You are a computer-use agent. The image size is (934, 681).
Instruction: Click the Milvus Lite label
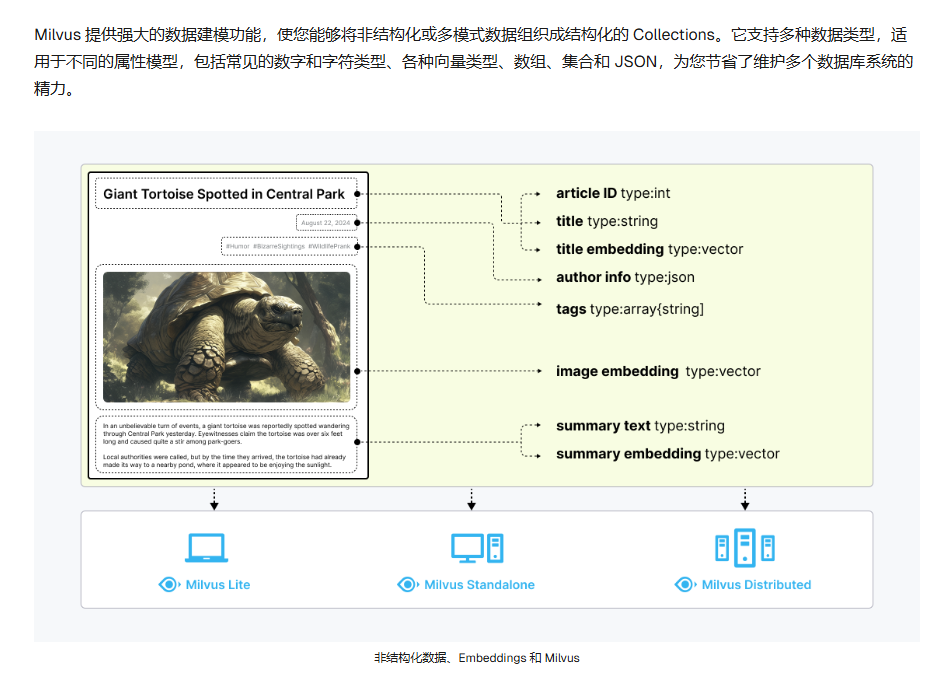pos(218,584)
